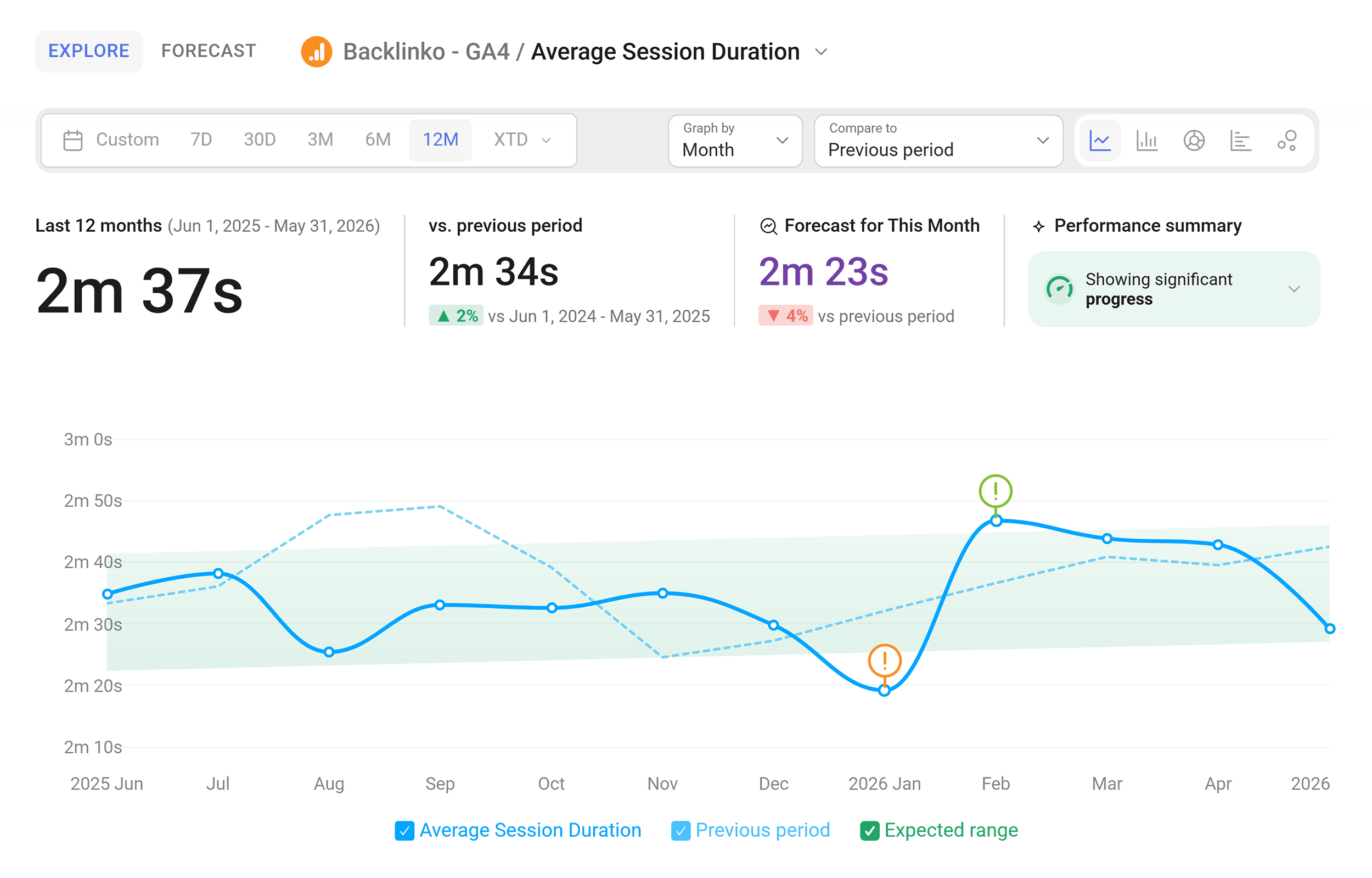Click the 2025 Jun data point
Viewport: 1372px width, 878px height.
(108, 594)
